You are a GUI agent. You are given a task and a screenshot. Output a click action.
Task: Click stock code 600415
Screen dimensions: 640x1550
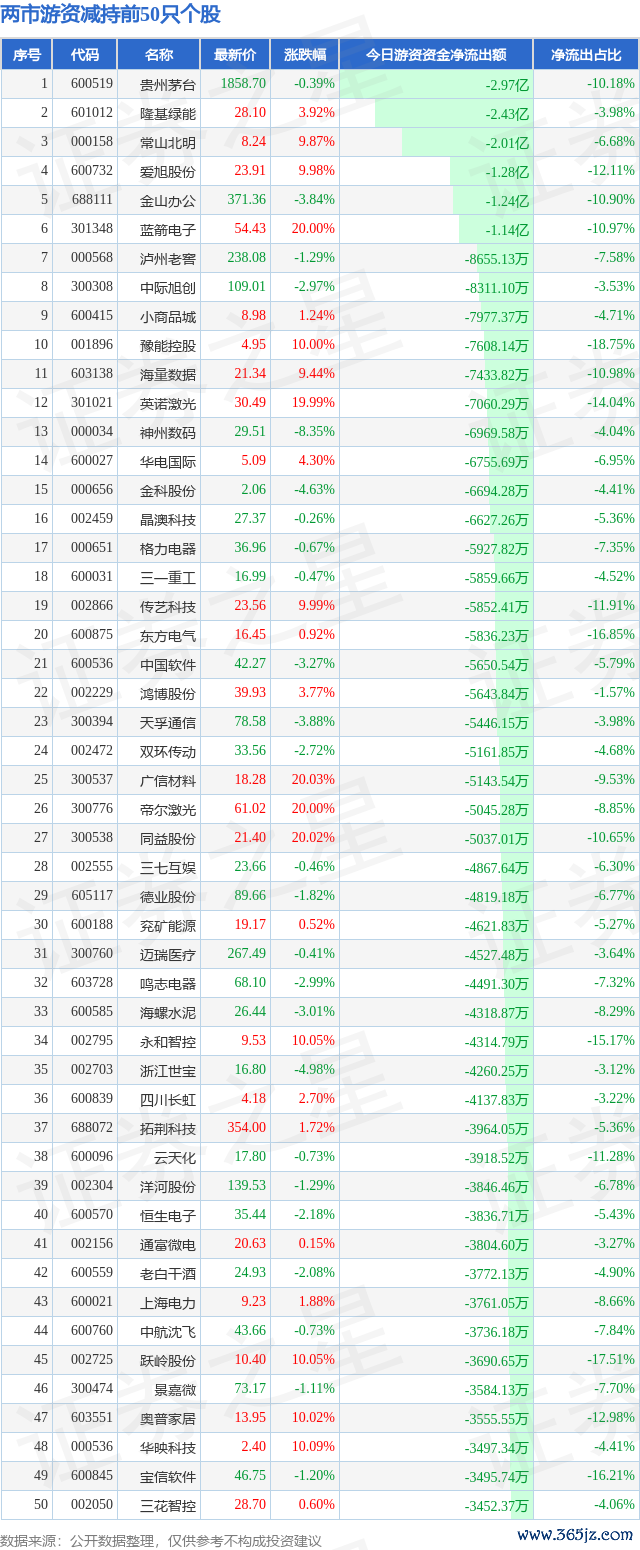tap(92, 316)
